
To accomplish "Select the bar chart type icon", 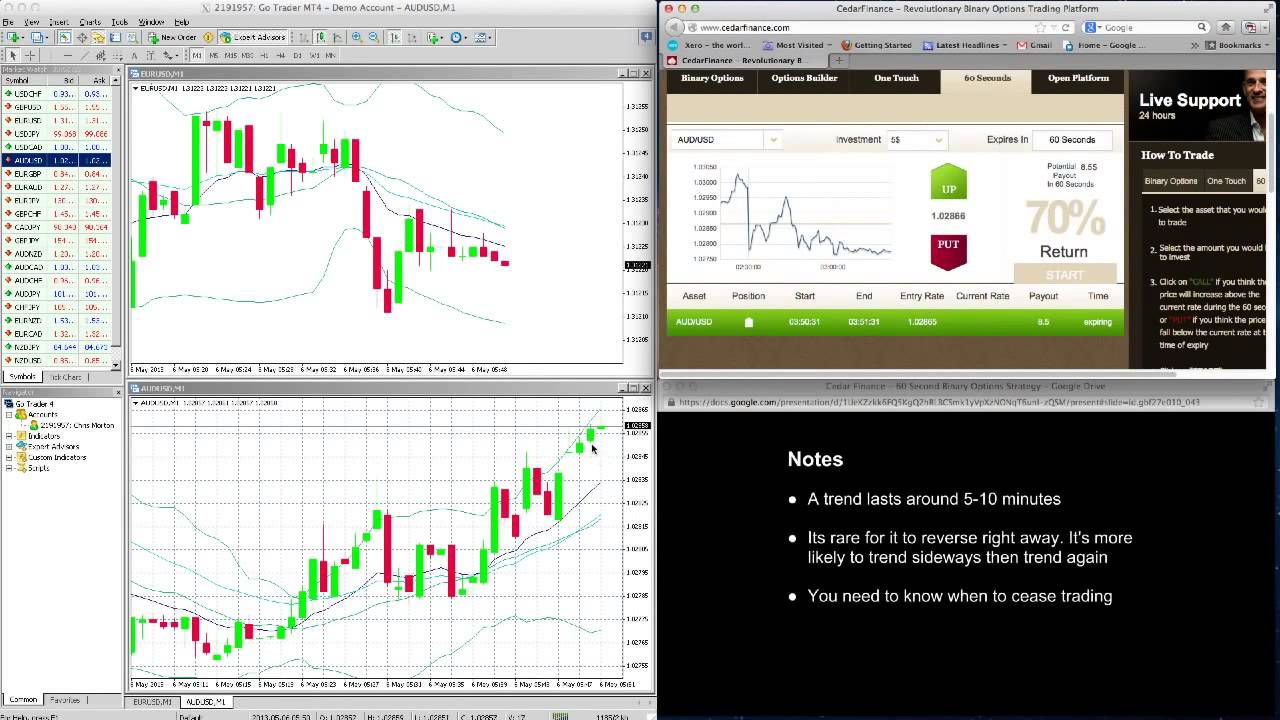I will click(x=304, y=37).
